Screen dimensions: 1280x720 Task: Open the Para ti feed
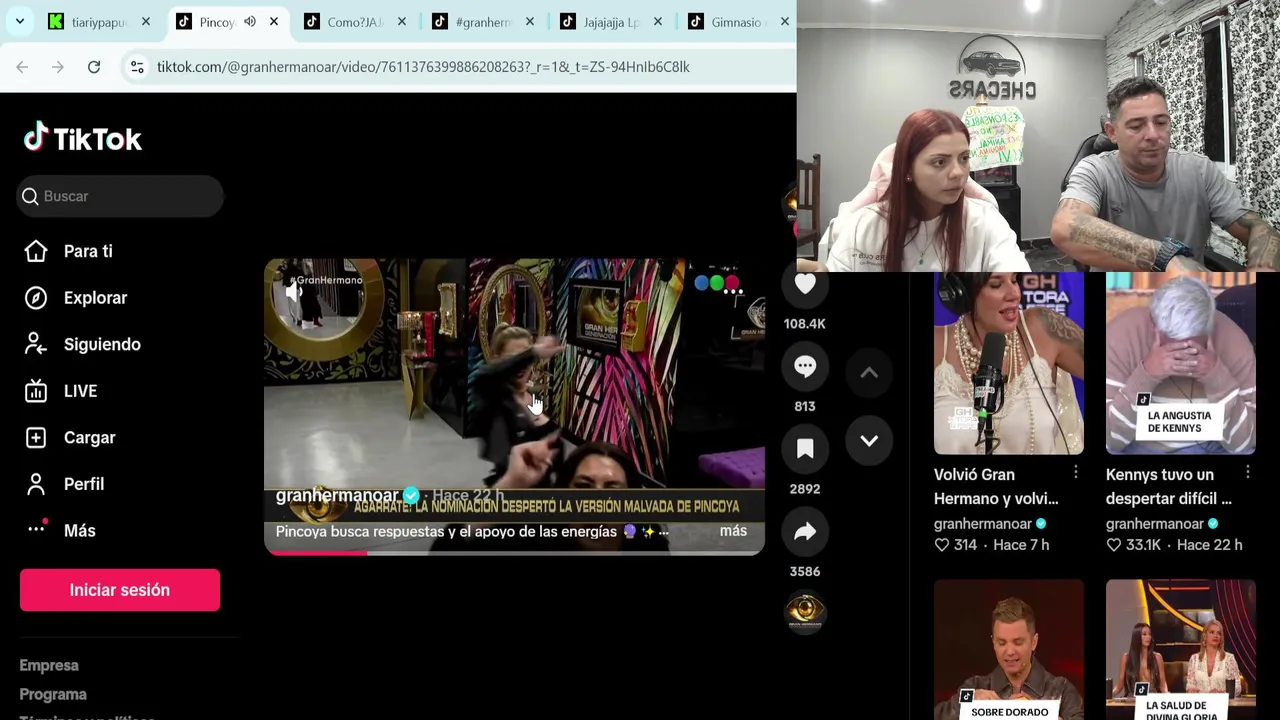pyautogui.click(x=88, y=251)
